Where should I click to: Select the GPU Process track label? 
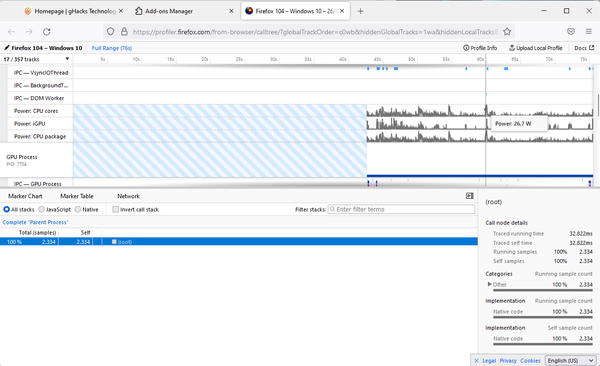click(22, 157)
